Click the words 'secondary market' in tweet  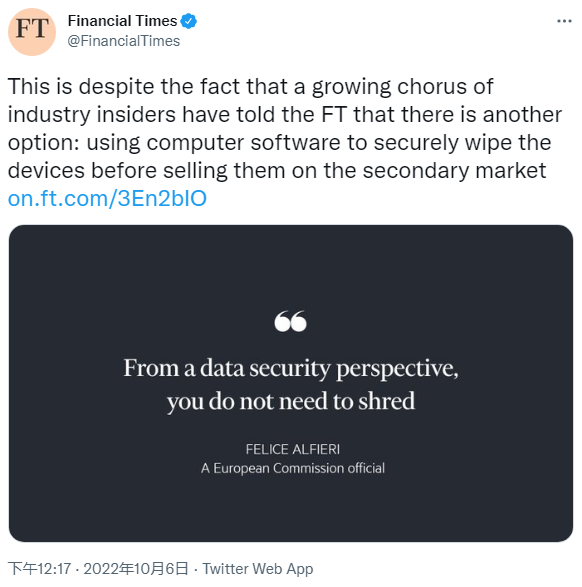coord(454,171)
